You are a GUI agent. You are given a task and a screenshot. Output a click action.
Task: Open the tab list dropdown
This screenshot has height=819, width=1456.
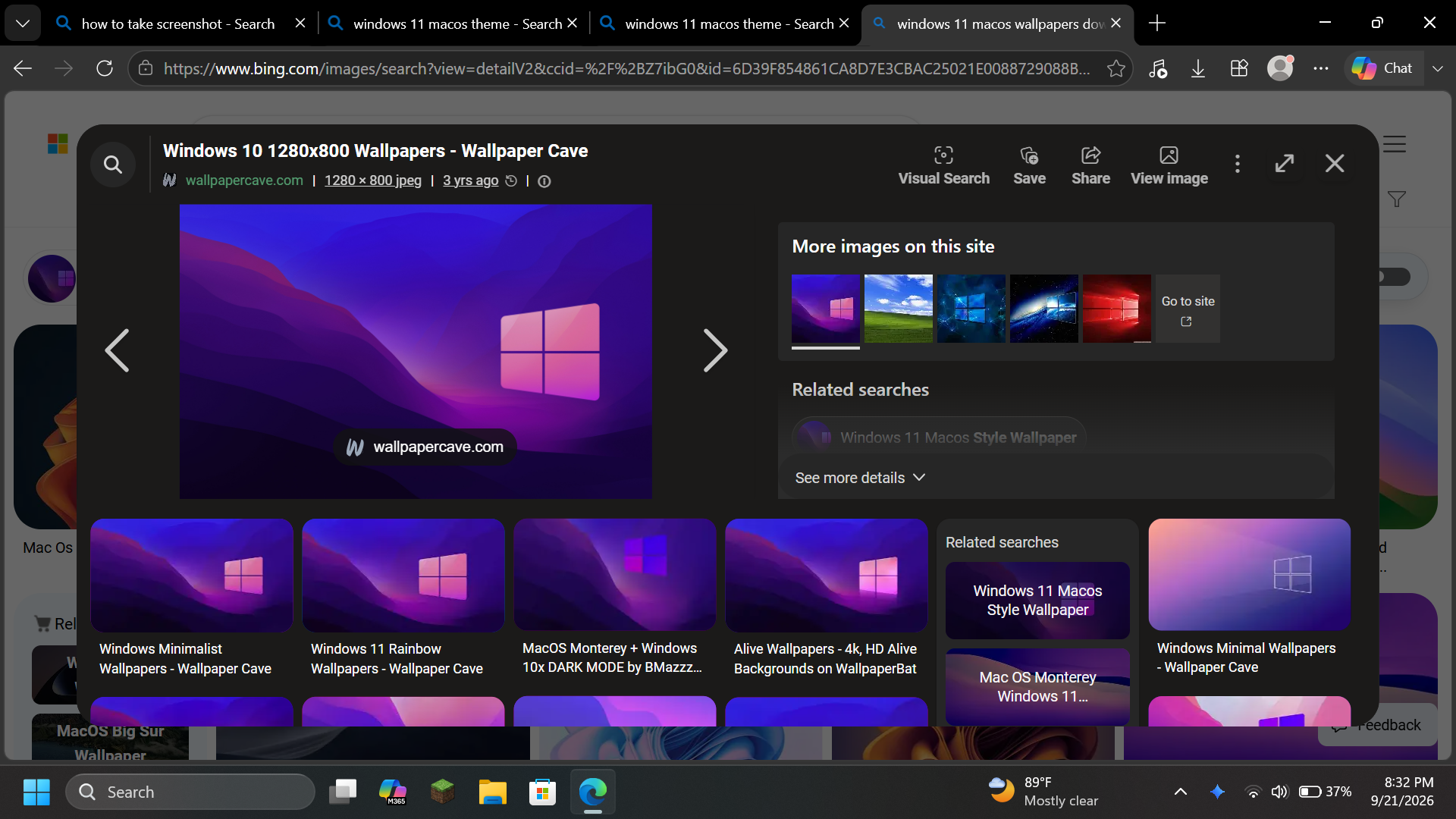[x=23, y=24]
